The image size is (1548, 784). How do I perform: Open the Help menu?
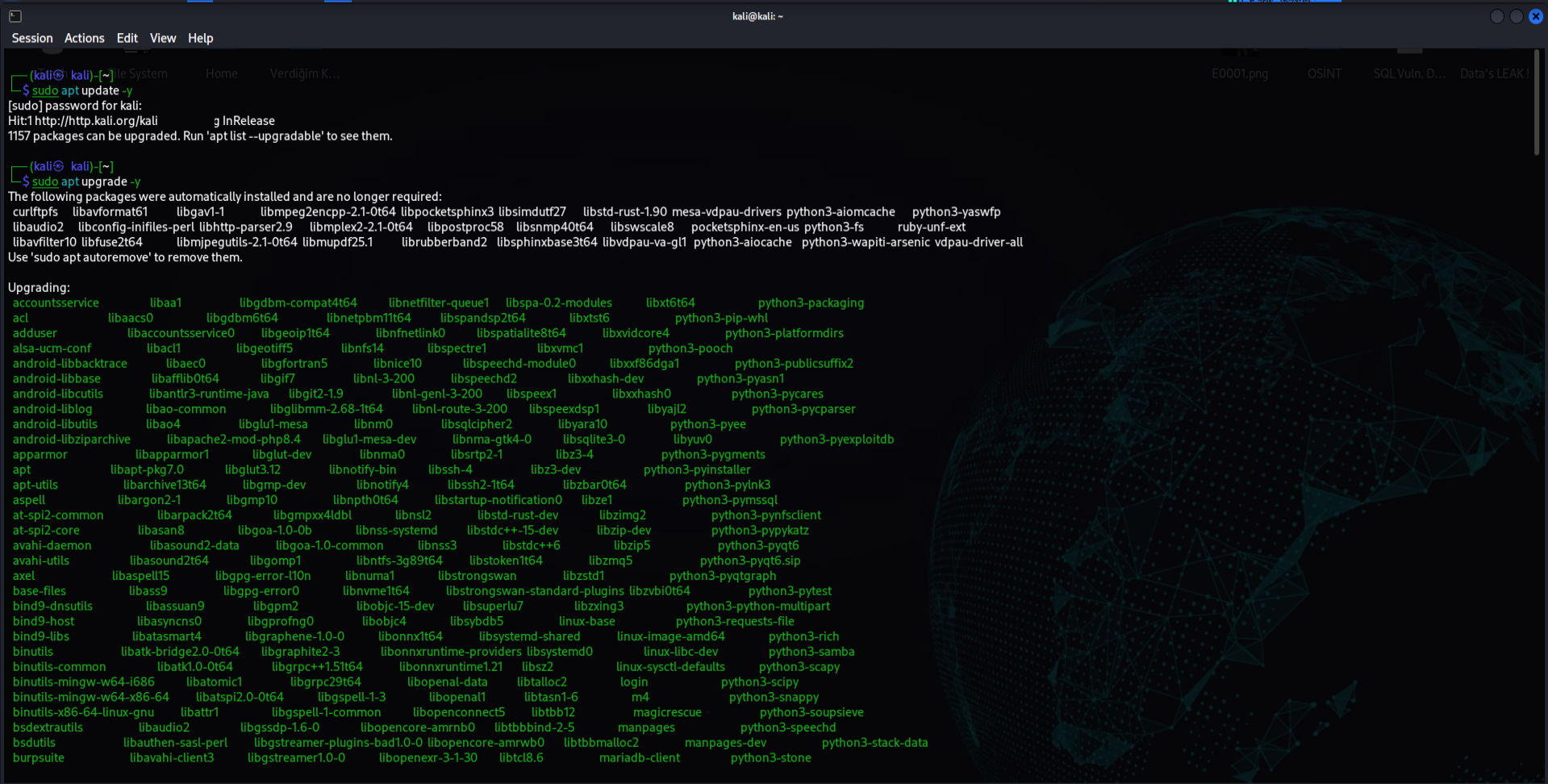point(201,38)
